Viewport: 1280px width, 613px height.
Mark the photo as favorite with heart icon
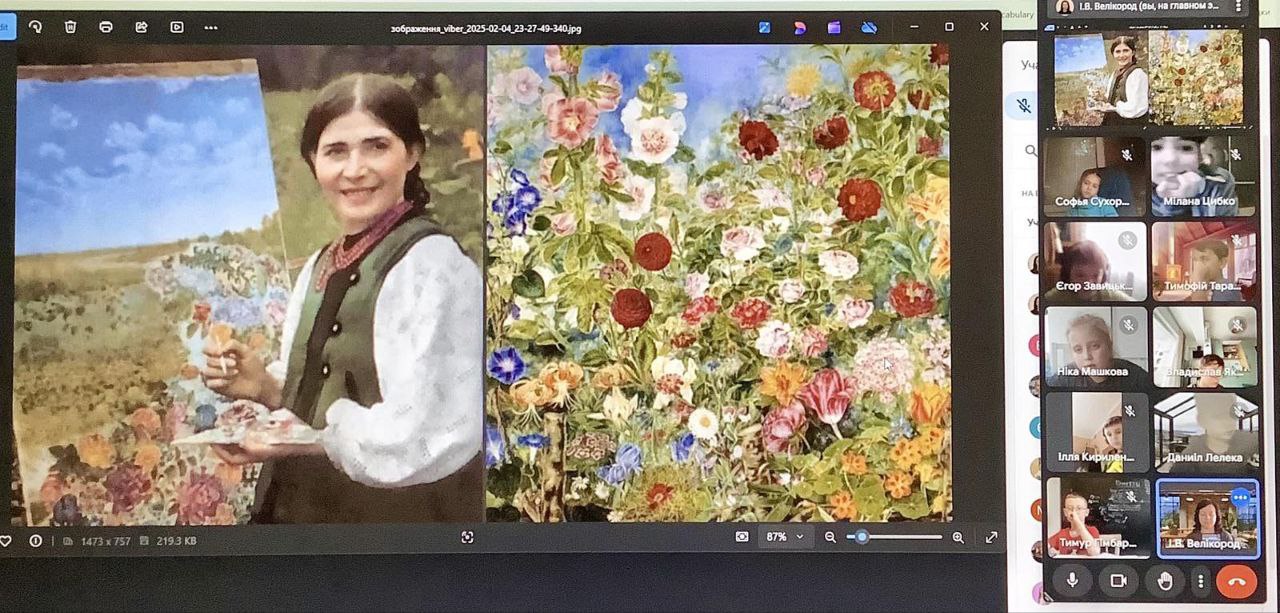[5, 541]
